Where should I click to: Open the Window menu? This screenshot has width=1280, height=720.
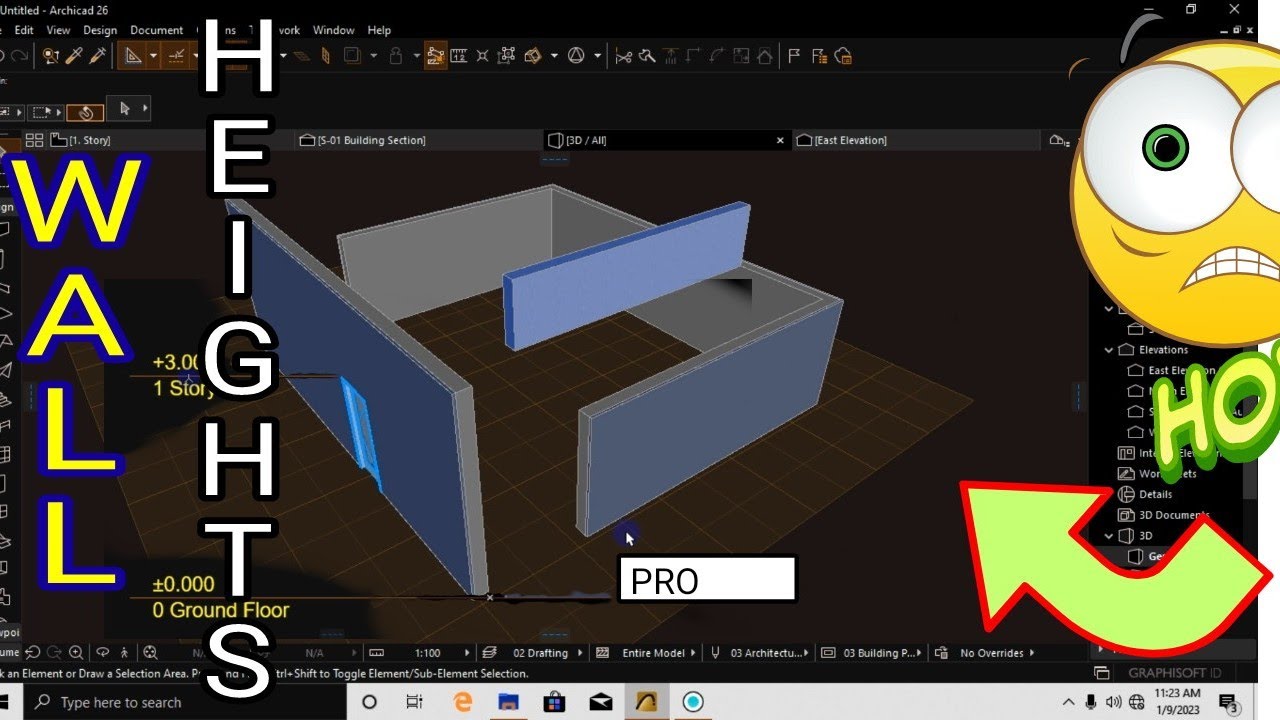point(333,30)
